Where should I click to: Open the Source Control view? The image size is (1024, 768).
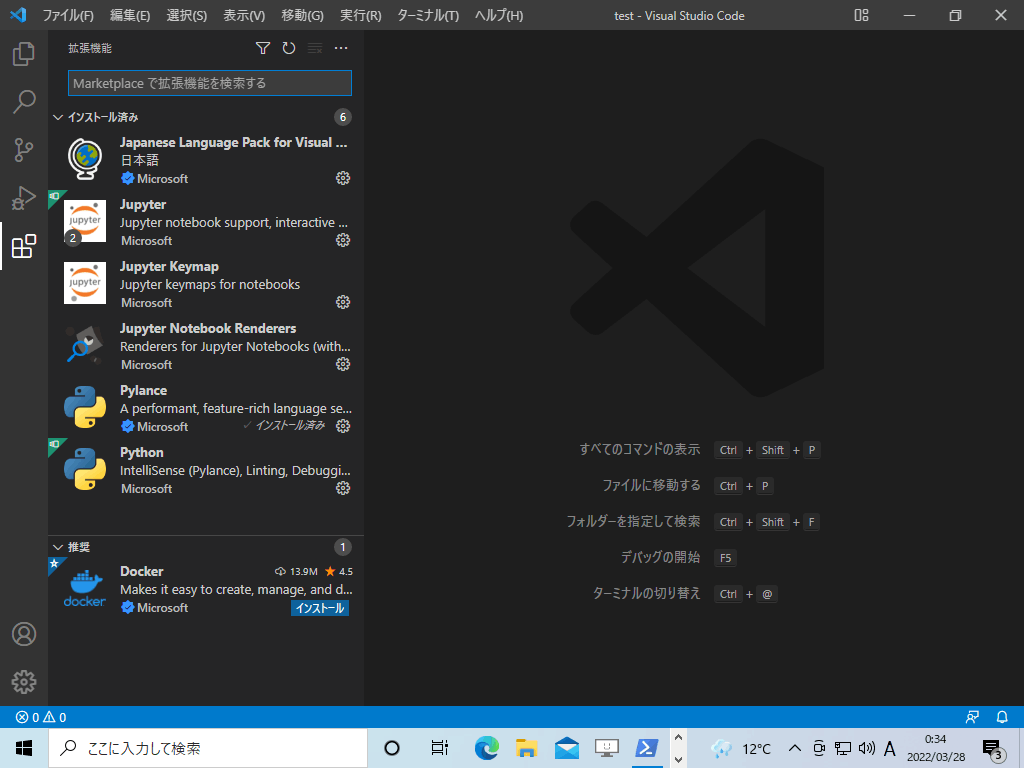pyautogui.click(x=24, y=150)
